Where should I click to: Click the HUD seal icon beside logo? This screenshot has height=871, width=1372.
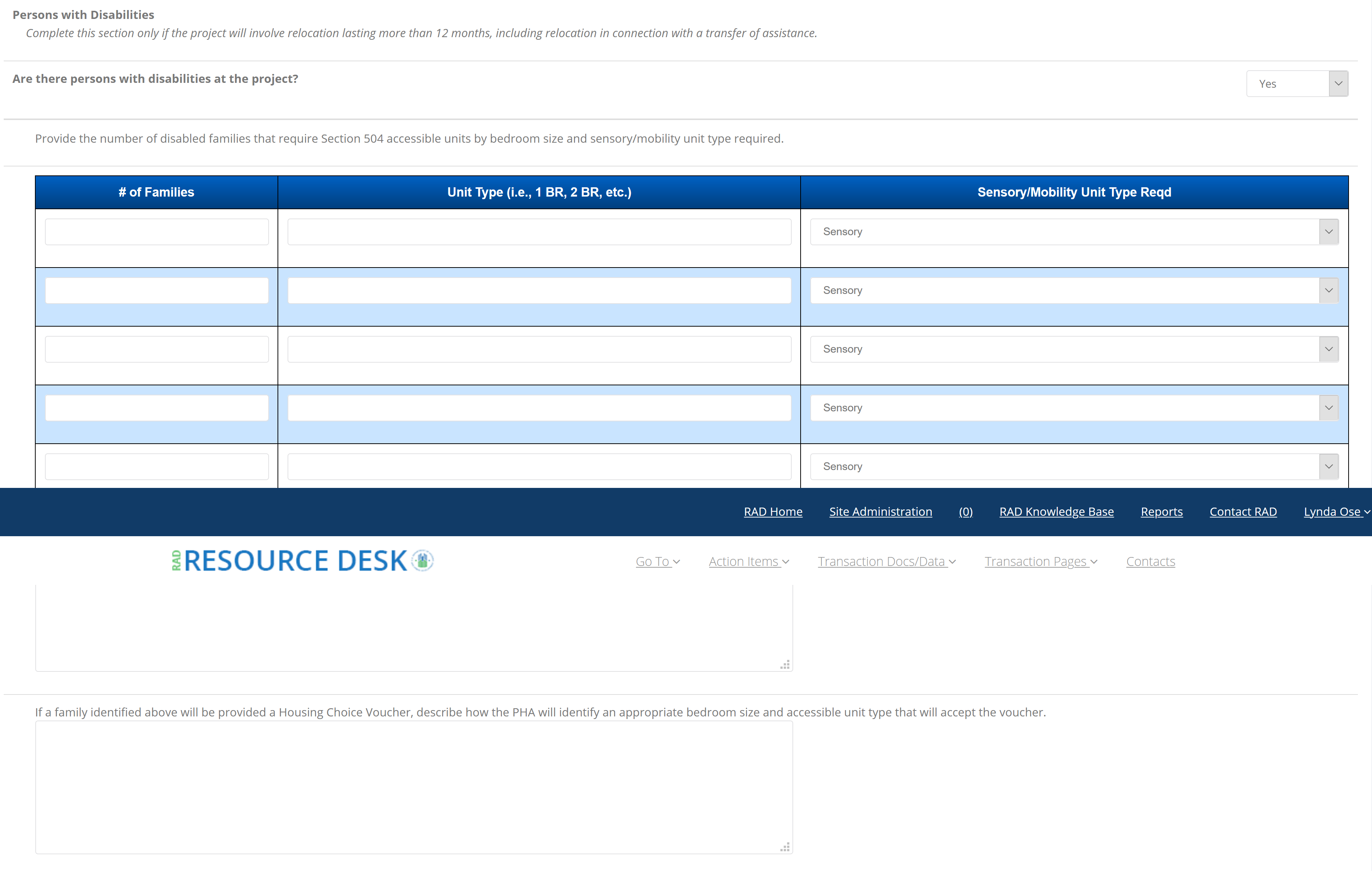pos(422,560)
